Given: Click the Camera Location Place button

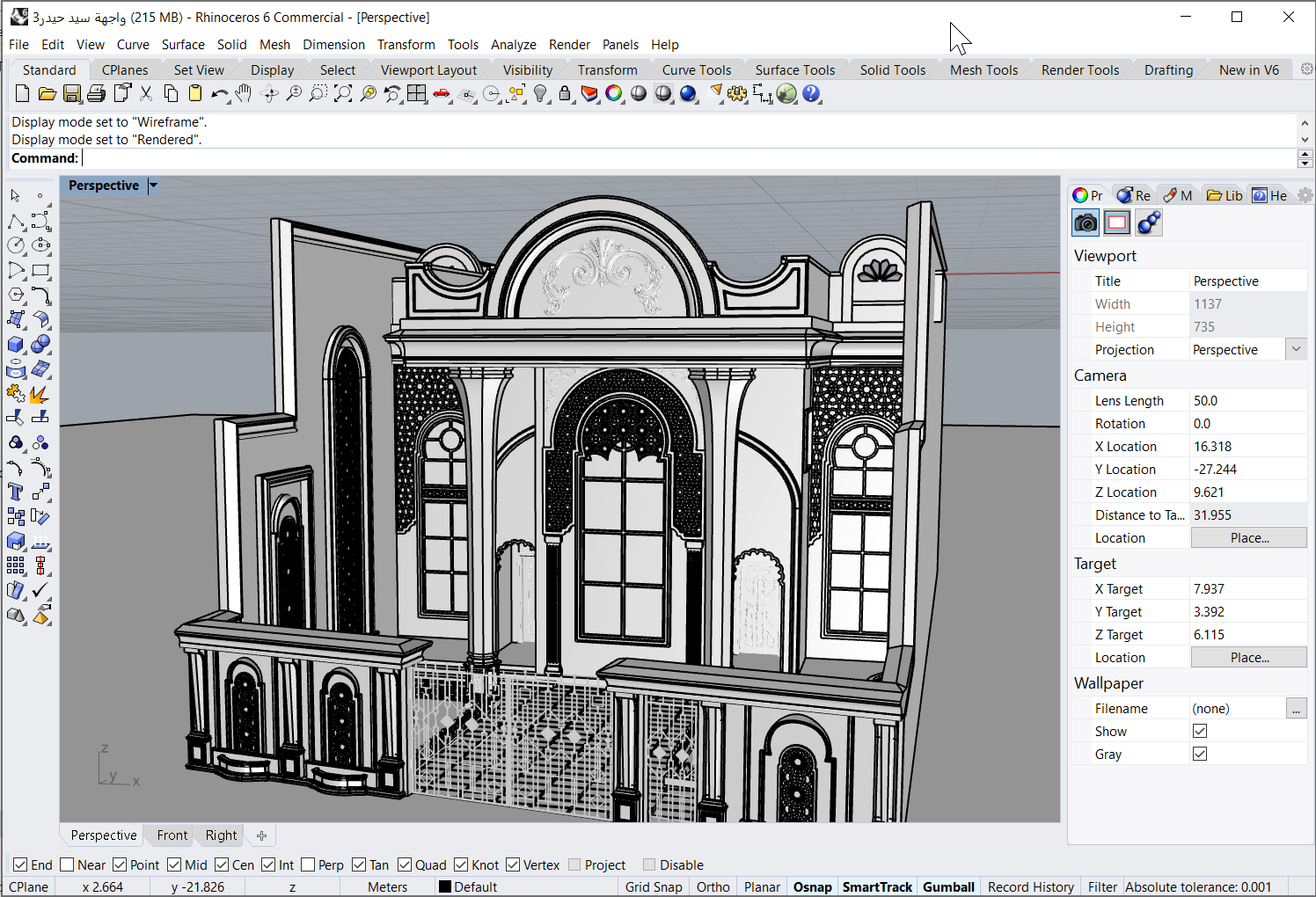Looking at the screenshot, I should 1248,538.
